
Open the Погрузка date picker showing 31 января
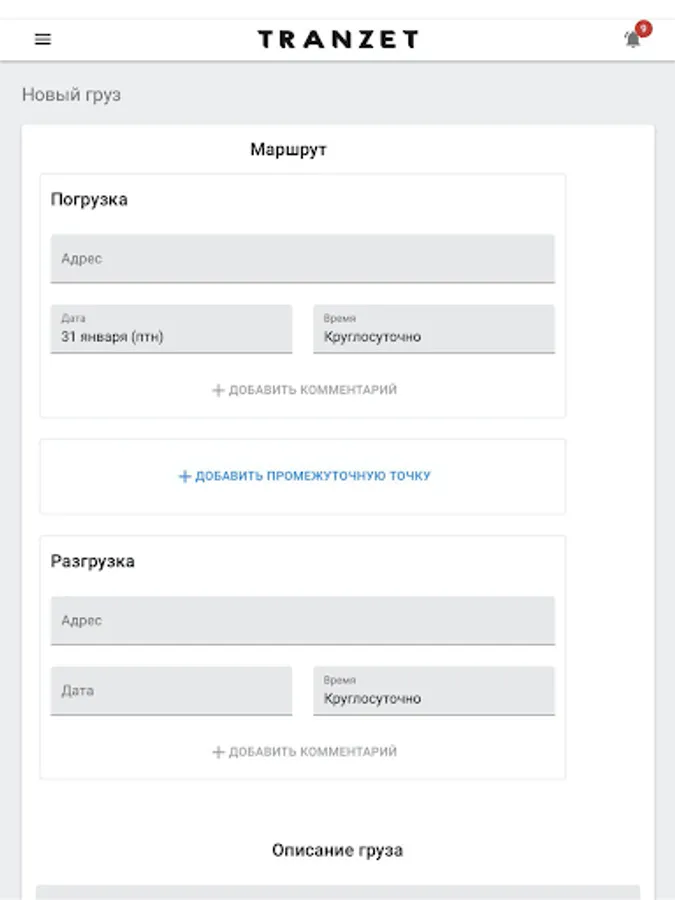coord(171,329)
